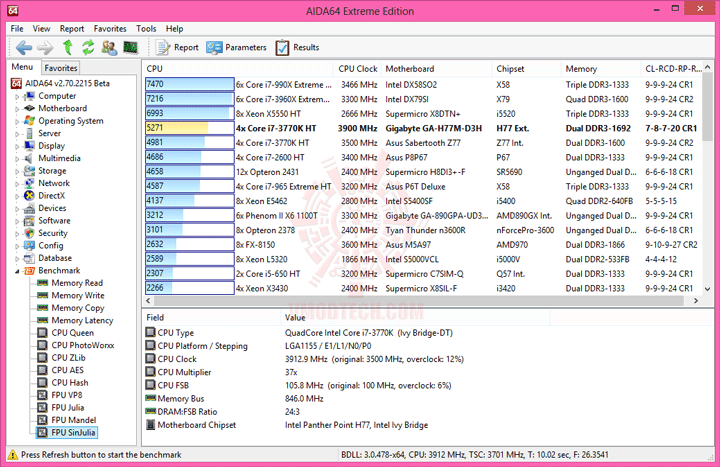Open the View menu
Screen dimensions: 720x467
[41, 28]
